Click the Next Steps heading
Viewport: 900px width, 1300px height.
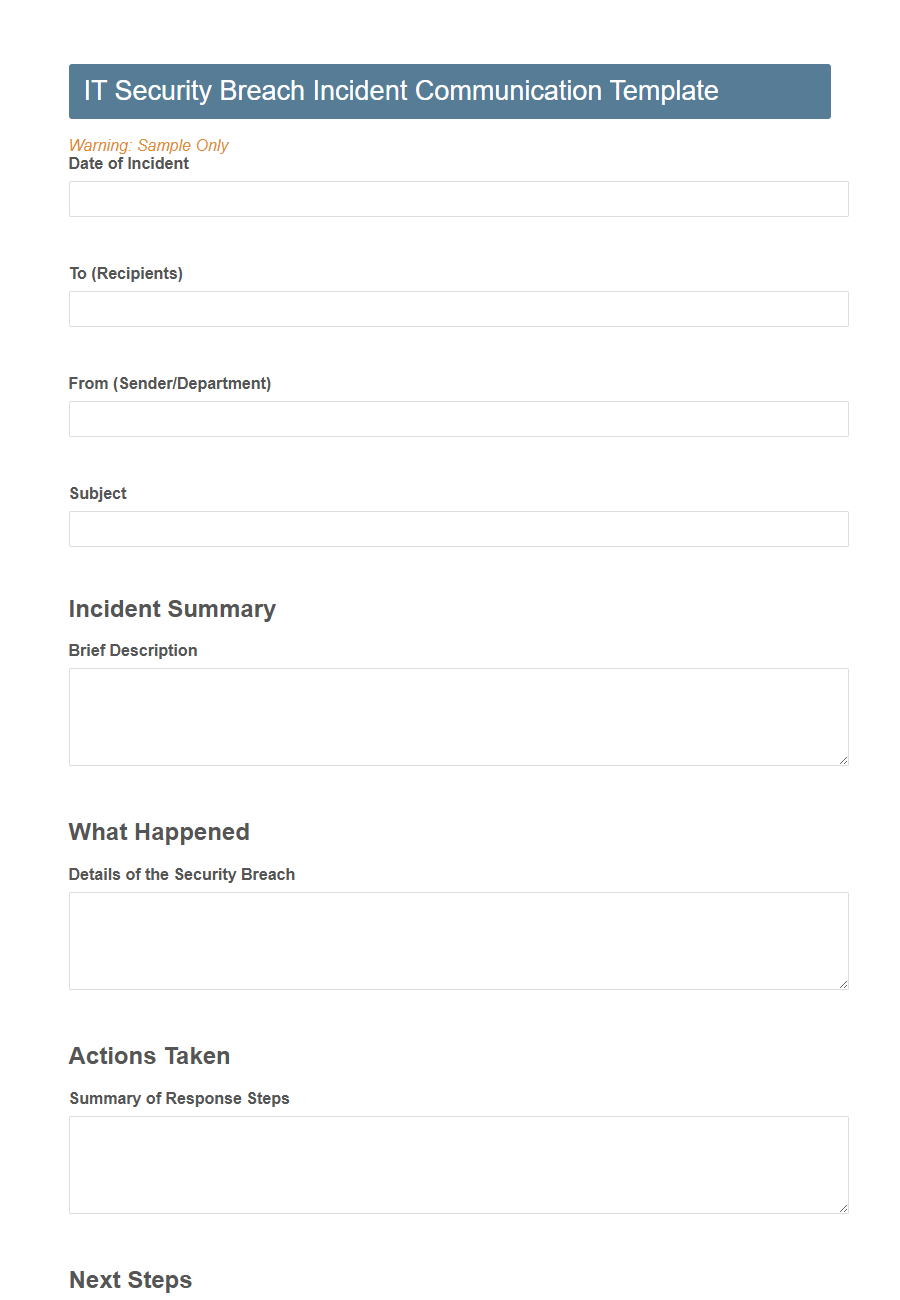(x=130, y=1280)
